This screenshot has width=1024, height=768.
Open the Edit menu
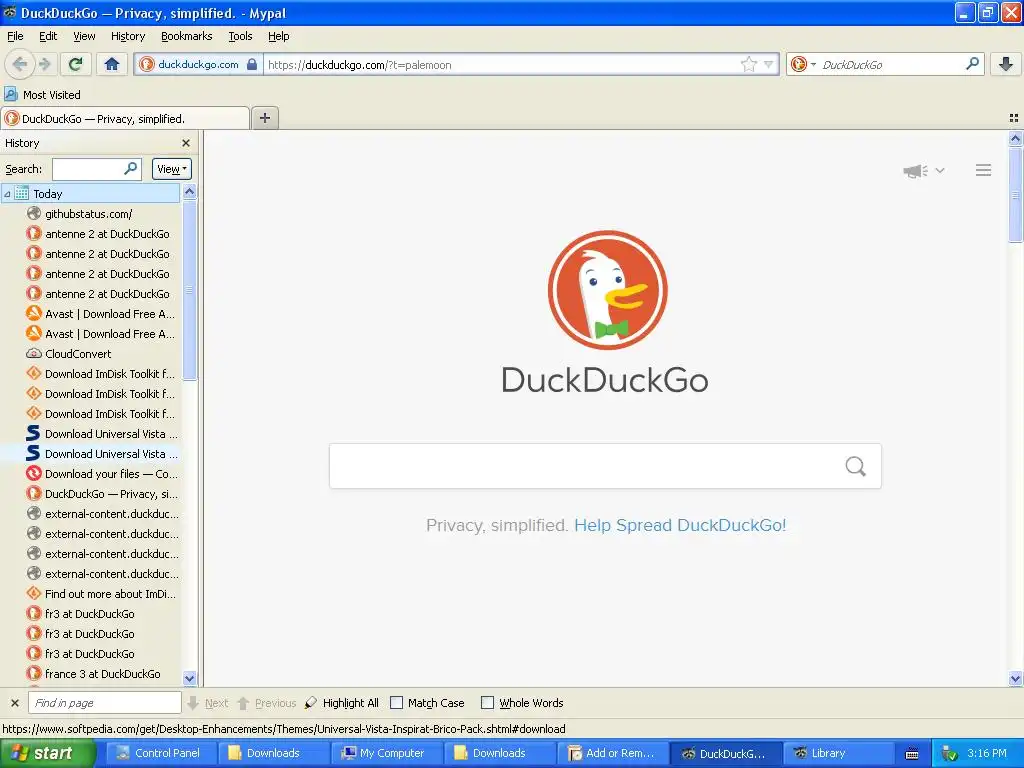click(48, 36)
